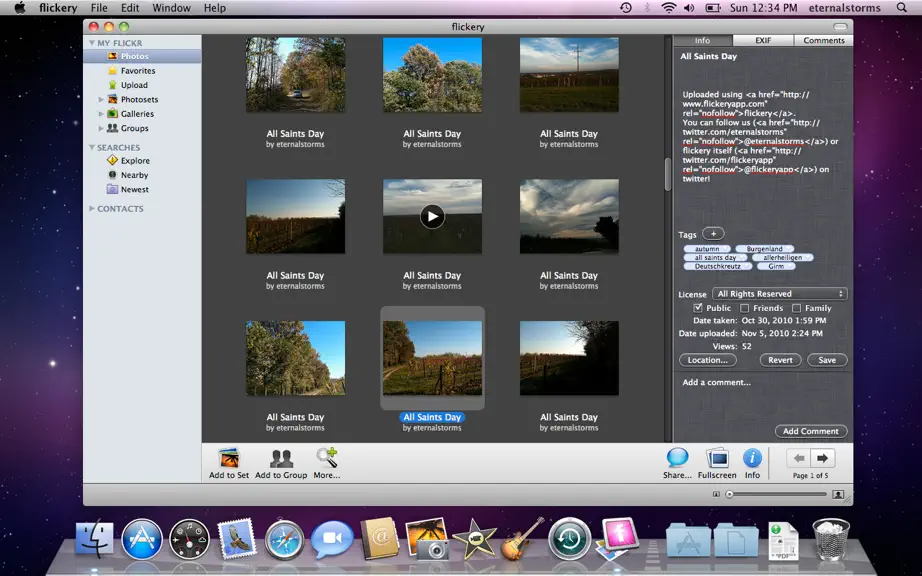
Task: Enter Fullscreen view icon
Action: [x=717, y=458]
